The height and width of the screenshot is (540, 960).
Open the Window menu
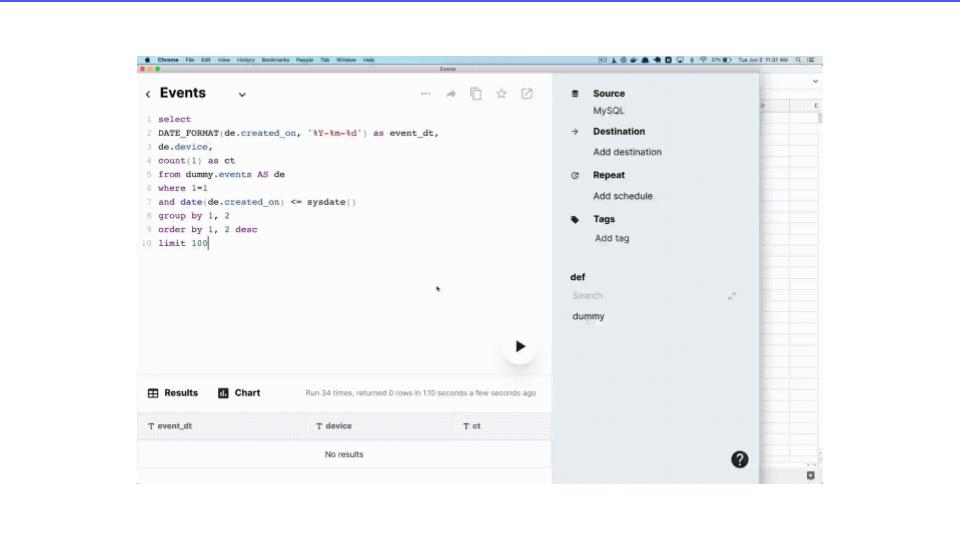[346, 60]
